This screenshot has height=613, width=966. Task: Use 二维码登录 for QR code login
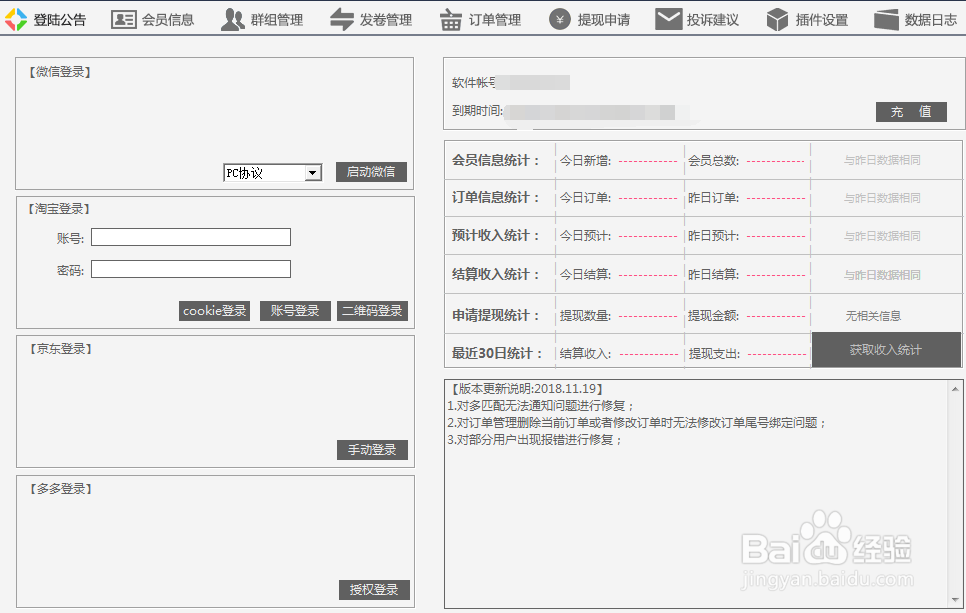click(x=372, y=311)
